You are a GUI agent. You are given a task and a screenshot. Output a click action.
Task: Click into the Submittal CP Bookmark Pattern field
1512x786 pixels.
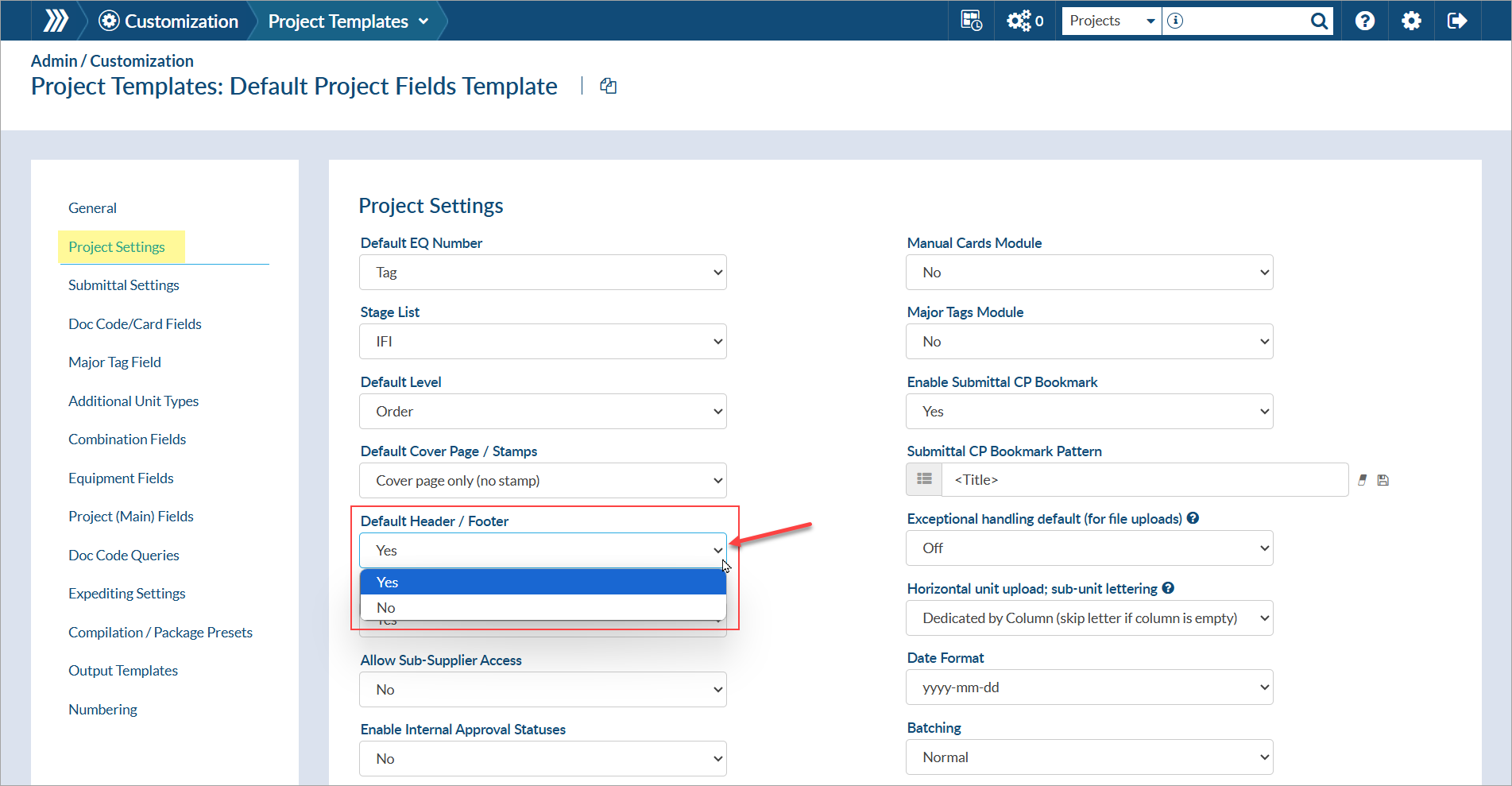pos(1144,480)
